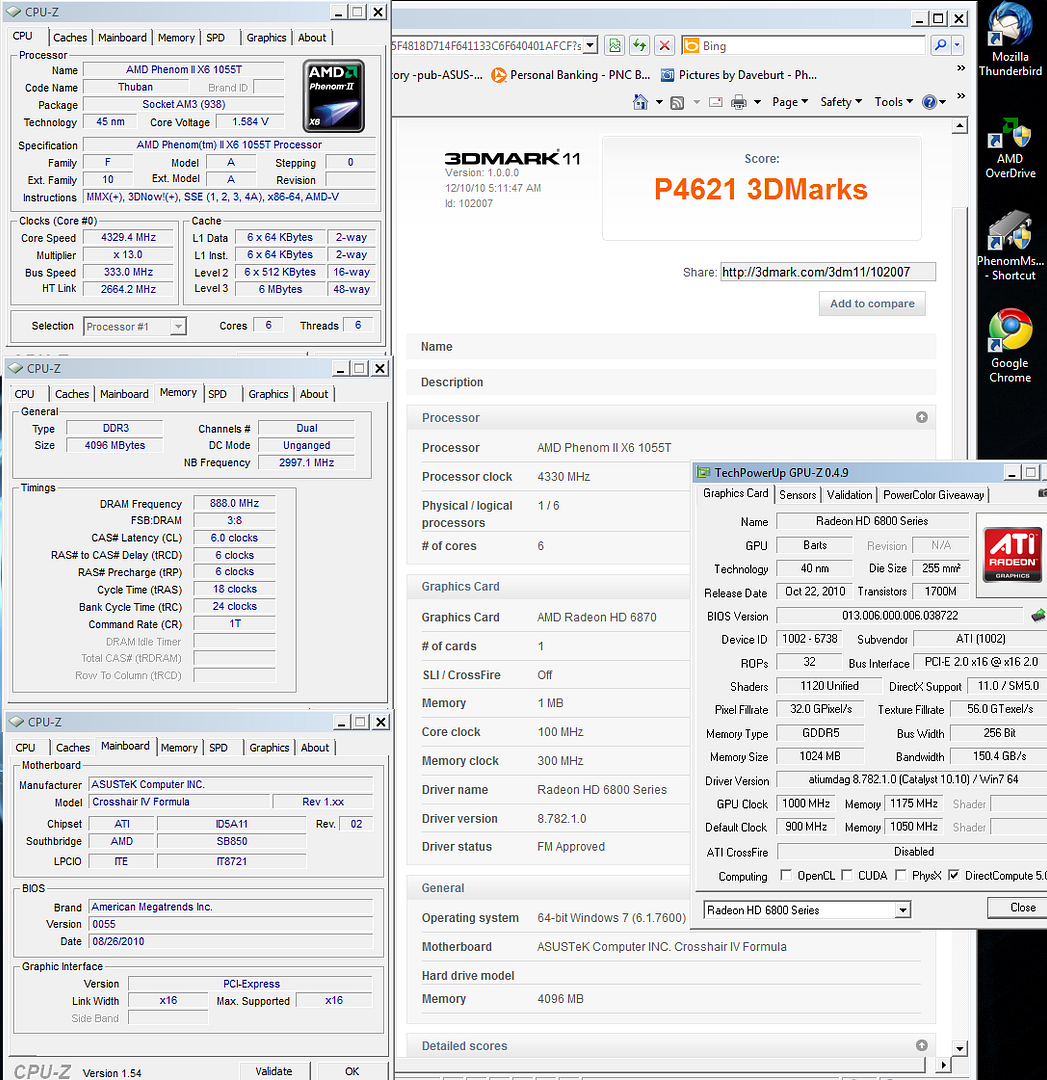This screenshot has width=1047, height=1080.
Task: Click the CPU-Z icon in the top CPU-Z title bar
Action: click(x=14, y=12)
